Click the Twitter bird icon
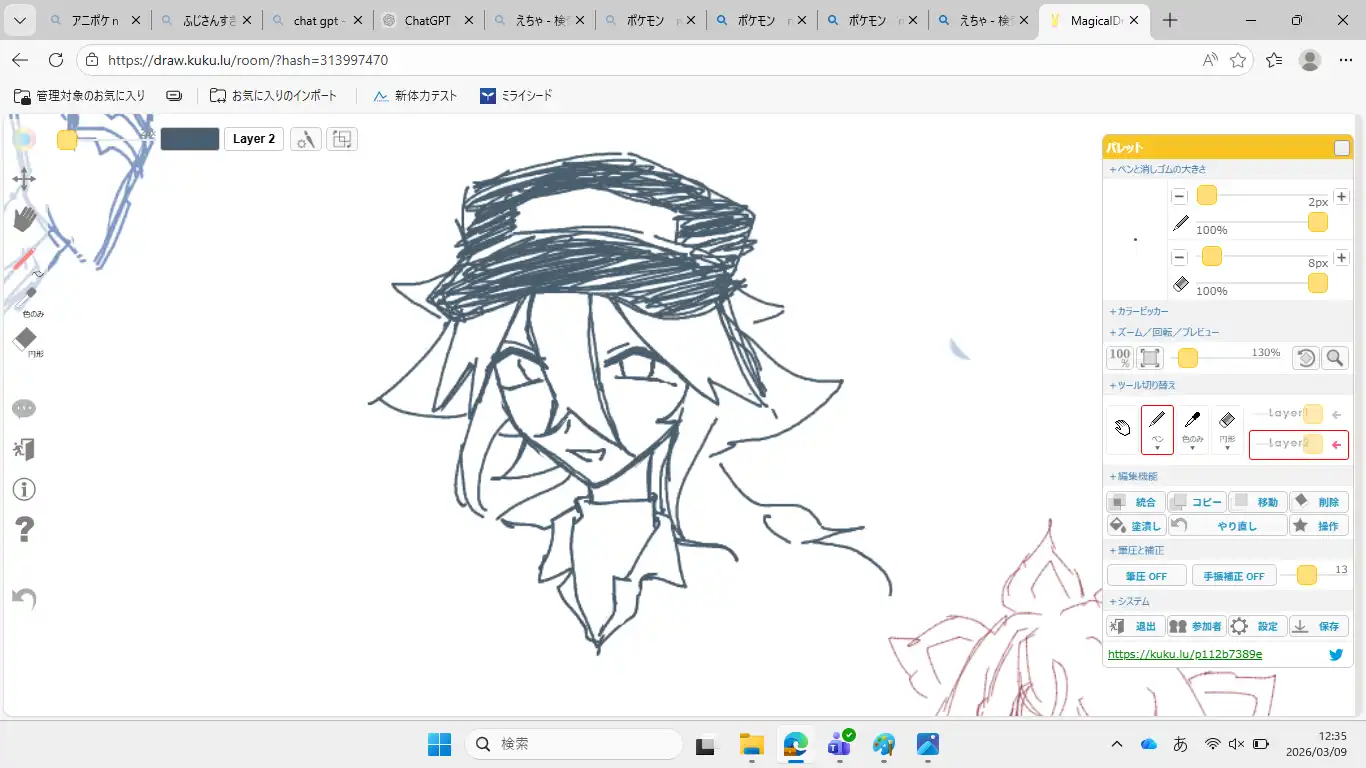1366x768 pixels. [x=1336, y=655]
